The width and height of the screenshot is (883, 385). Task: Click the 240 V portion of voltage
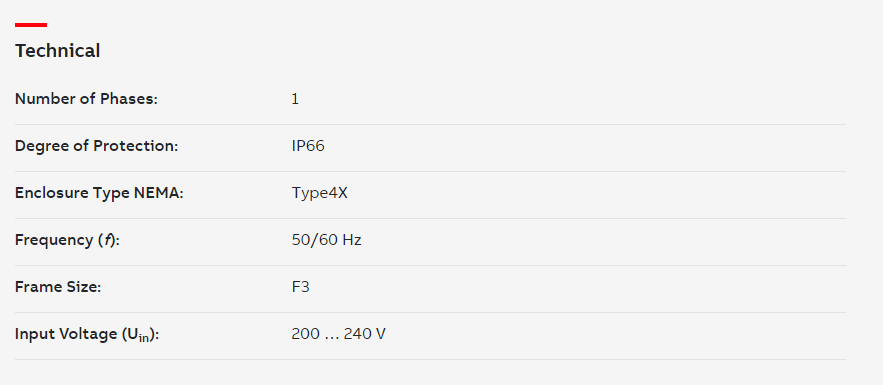[x=365, y=334]
